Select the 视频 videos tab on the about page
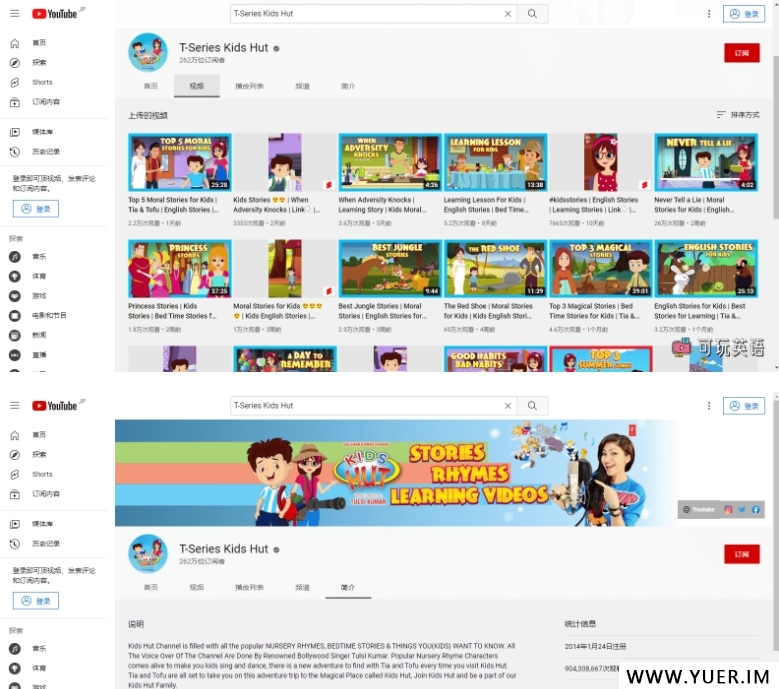Image resolution: width=779 pixels, height=689 pixels. 196,587
